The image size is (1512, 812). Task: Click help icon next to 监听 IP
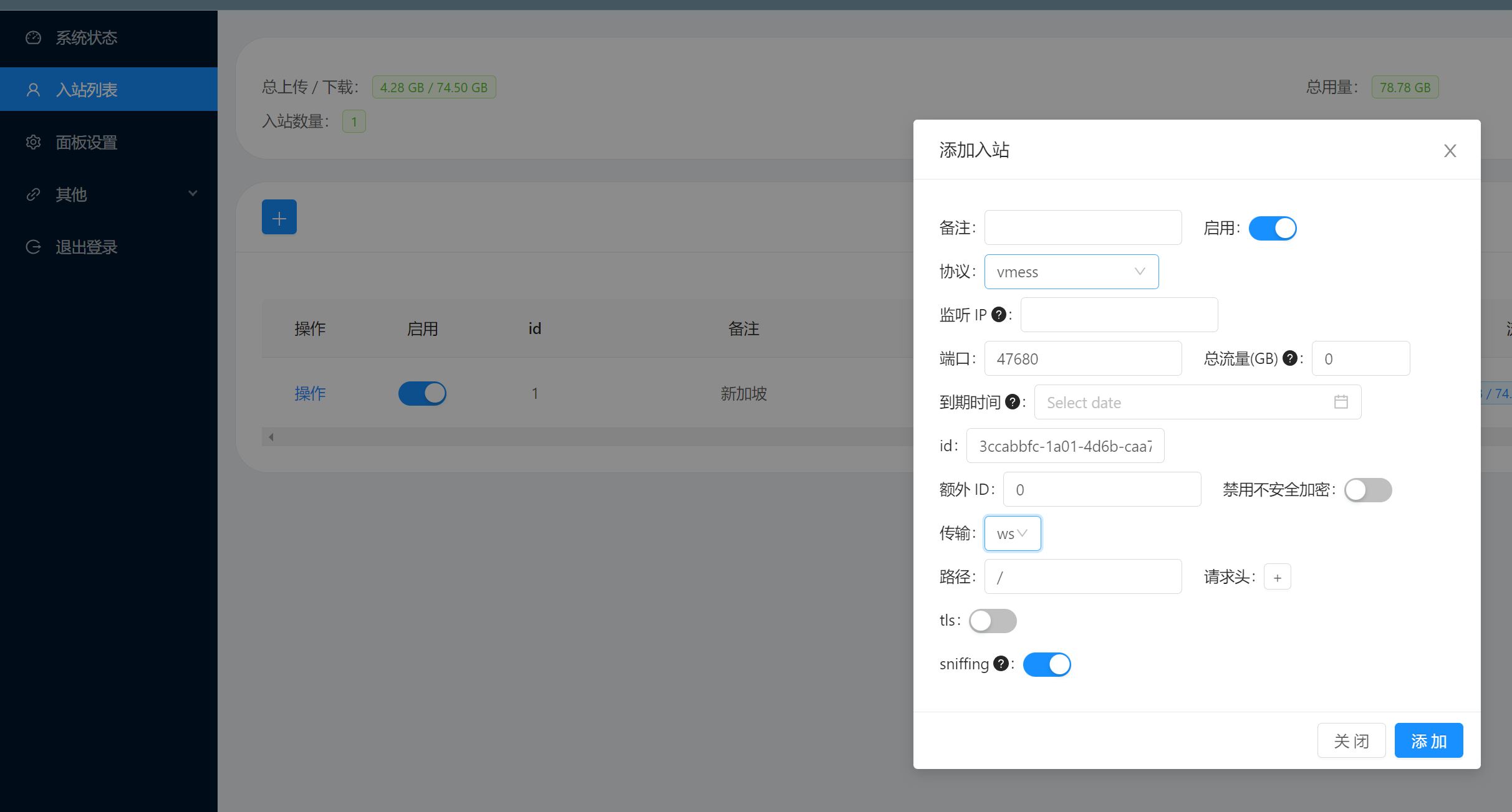pyautogui.click(x=998, y=315)
